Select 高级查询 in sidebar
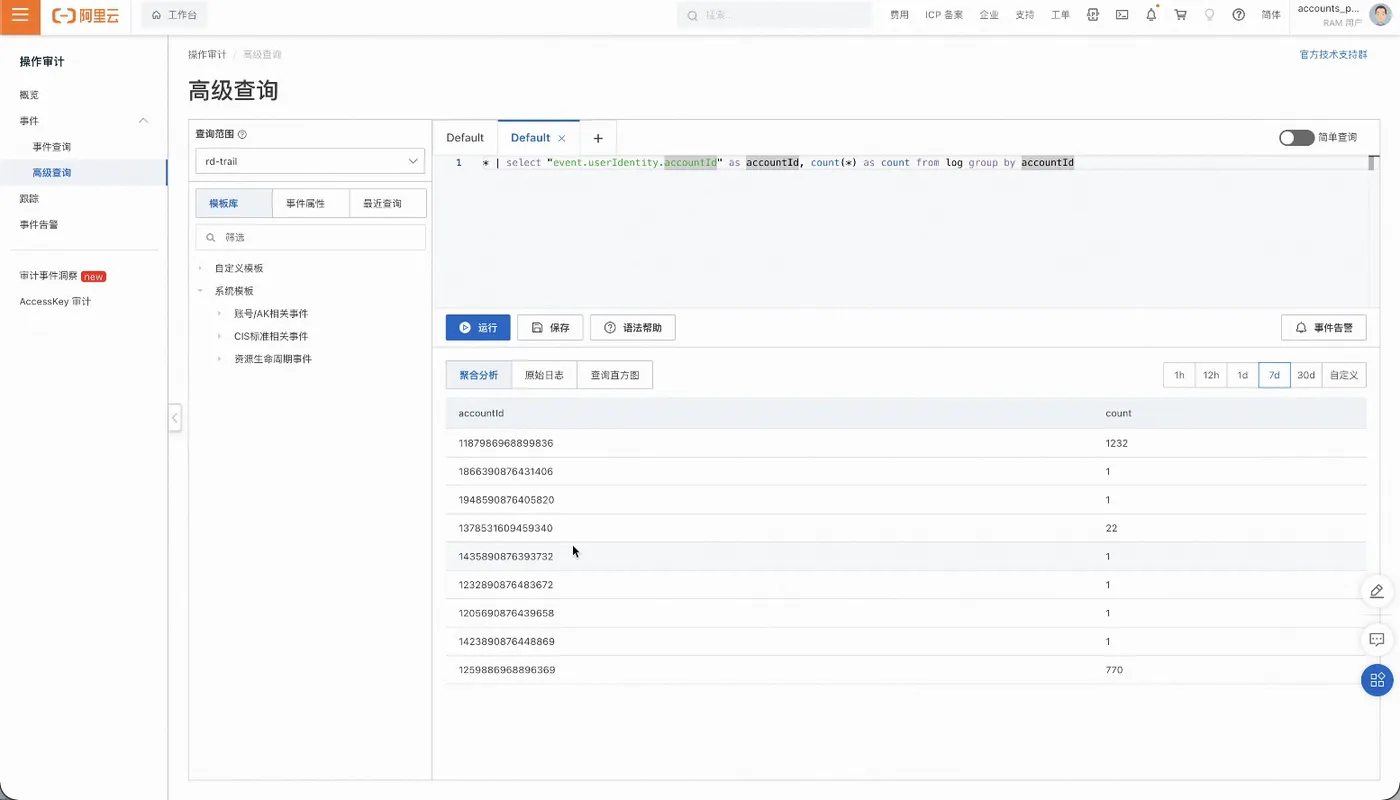1400x800 pixels. click(52, 173)
